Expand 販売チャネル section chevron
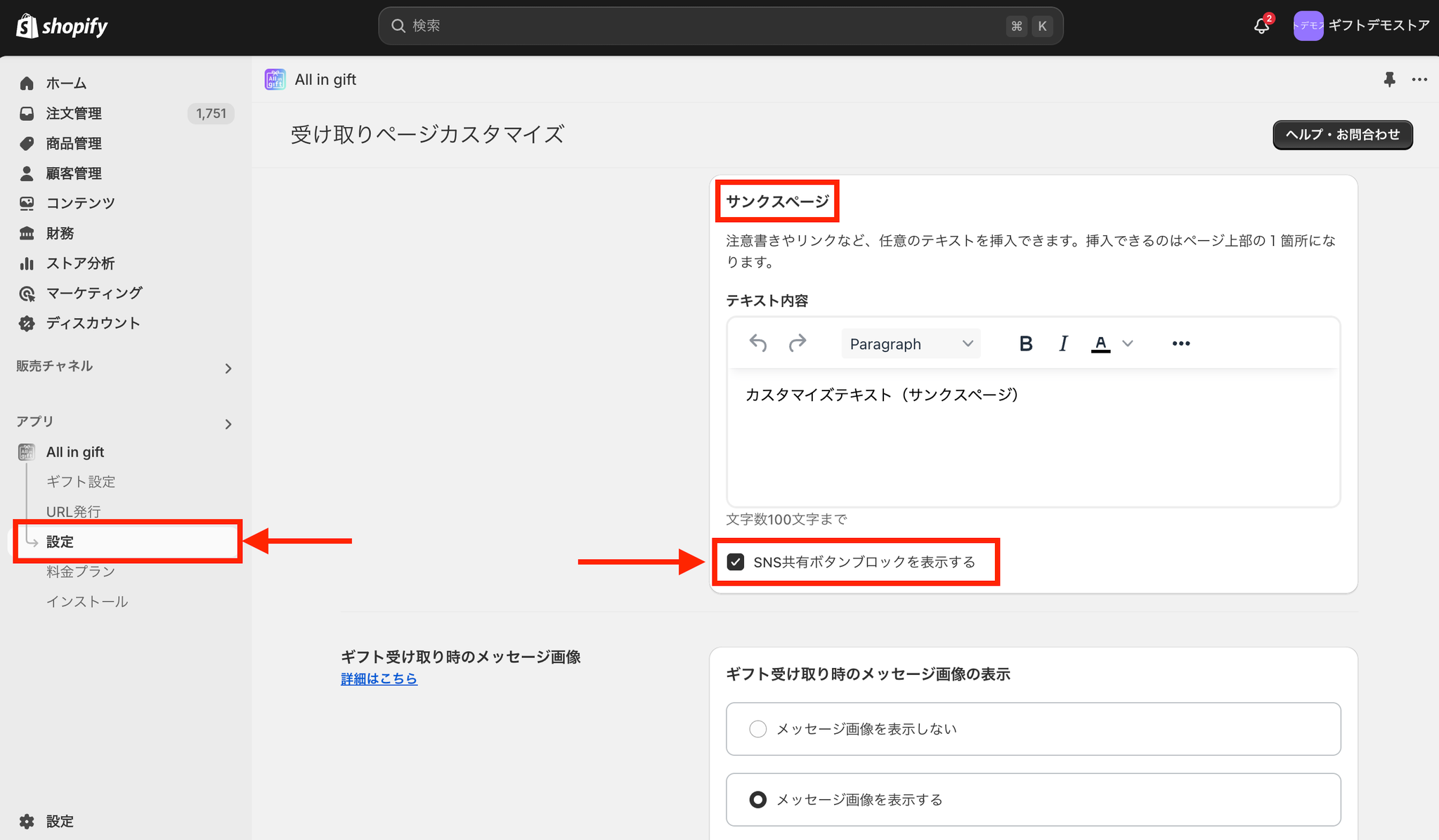 228,368
